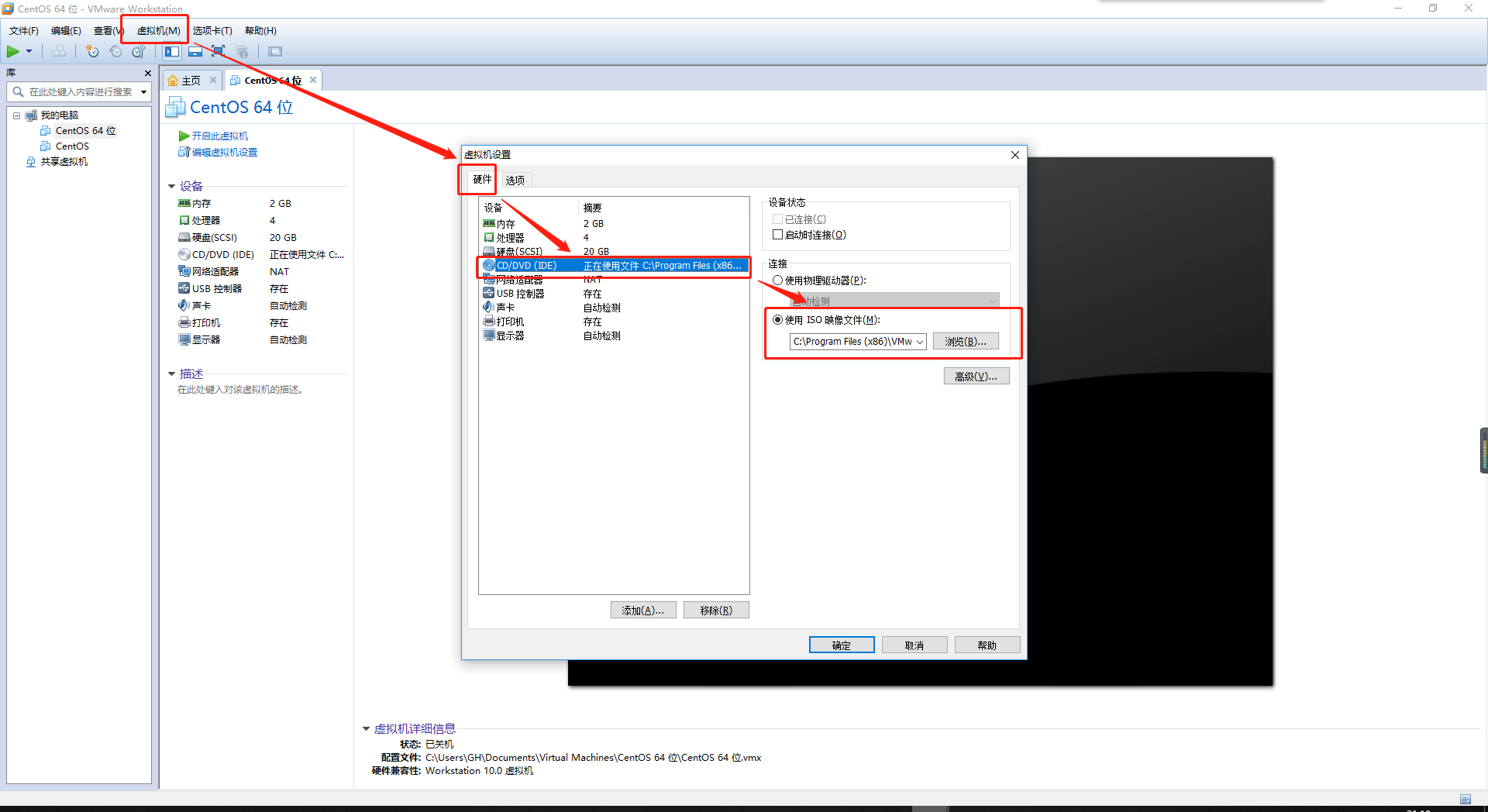Close the library panel with X
The image size is (1488, 812).
coord(148,73)
